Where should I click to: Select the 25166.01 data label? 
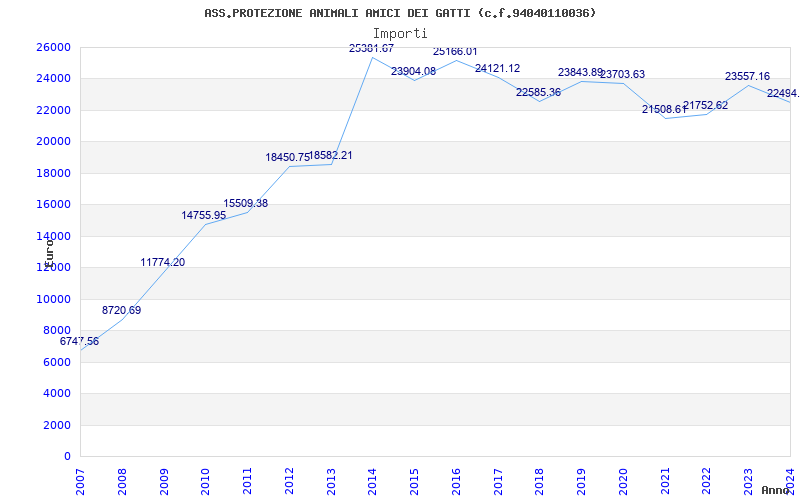click(455, 52)
